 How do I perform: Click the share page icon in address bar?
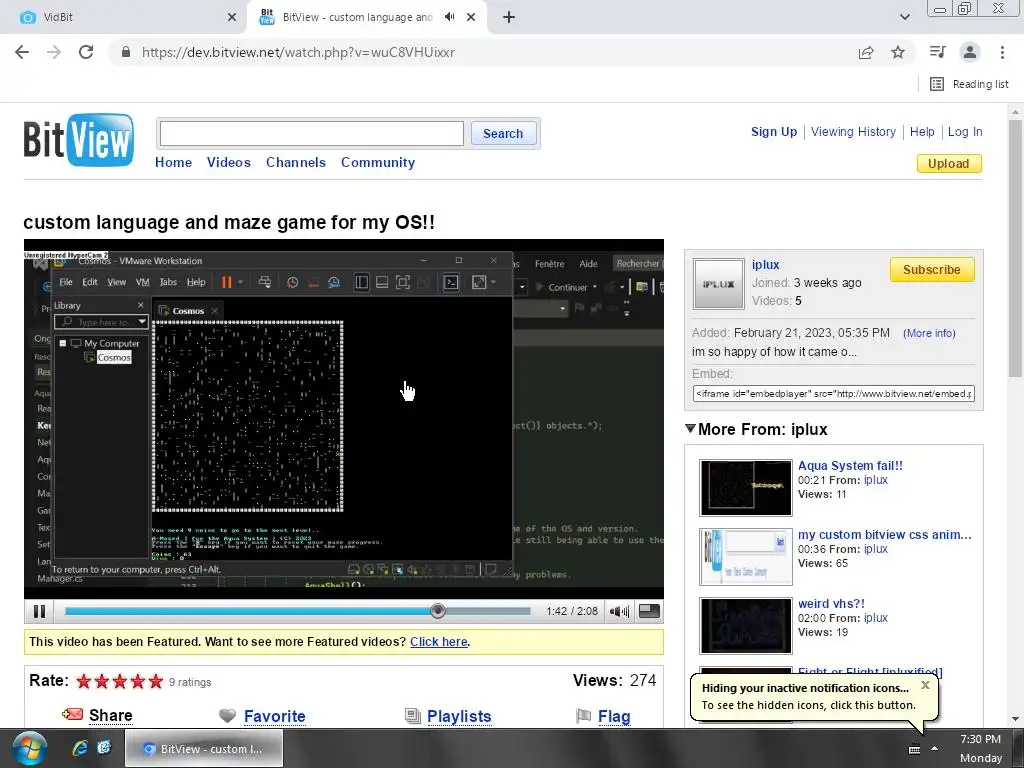[866, 52]
